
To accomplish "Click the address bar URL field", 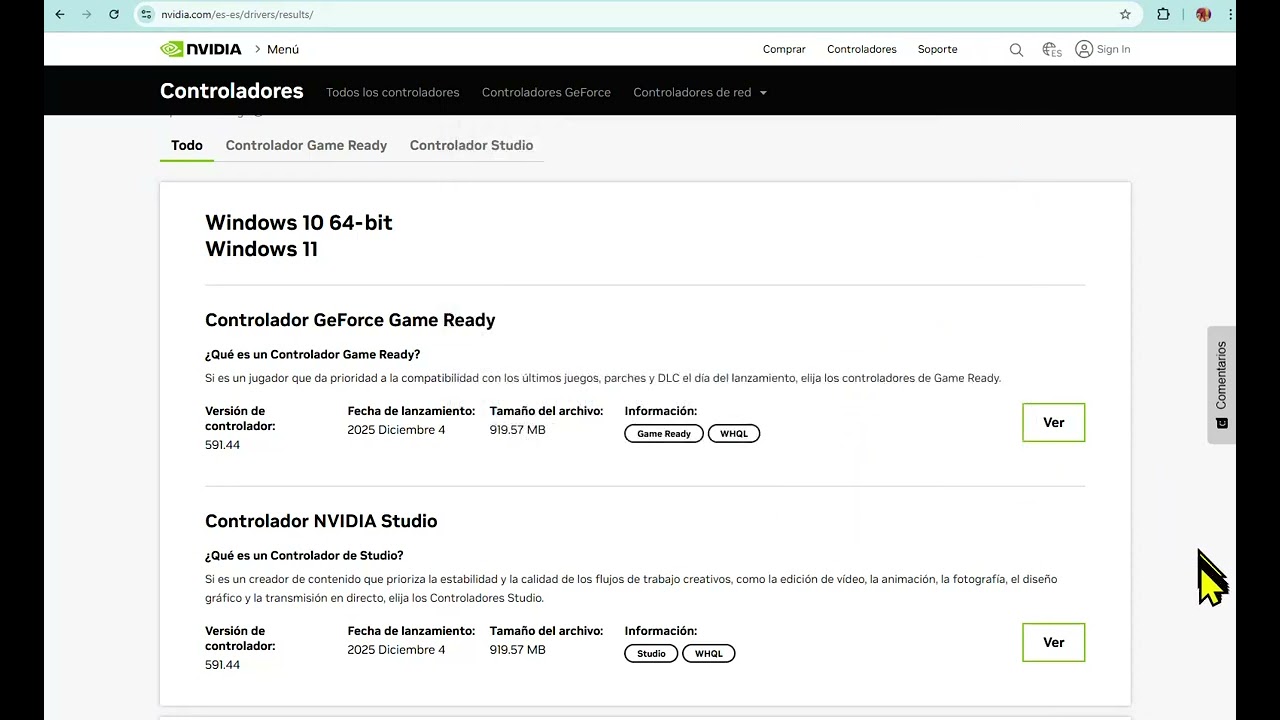I will click(x=630, y=14).
